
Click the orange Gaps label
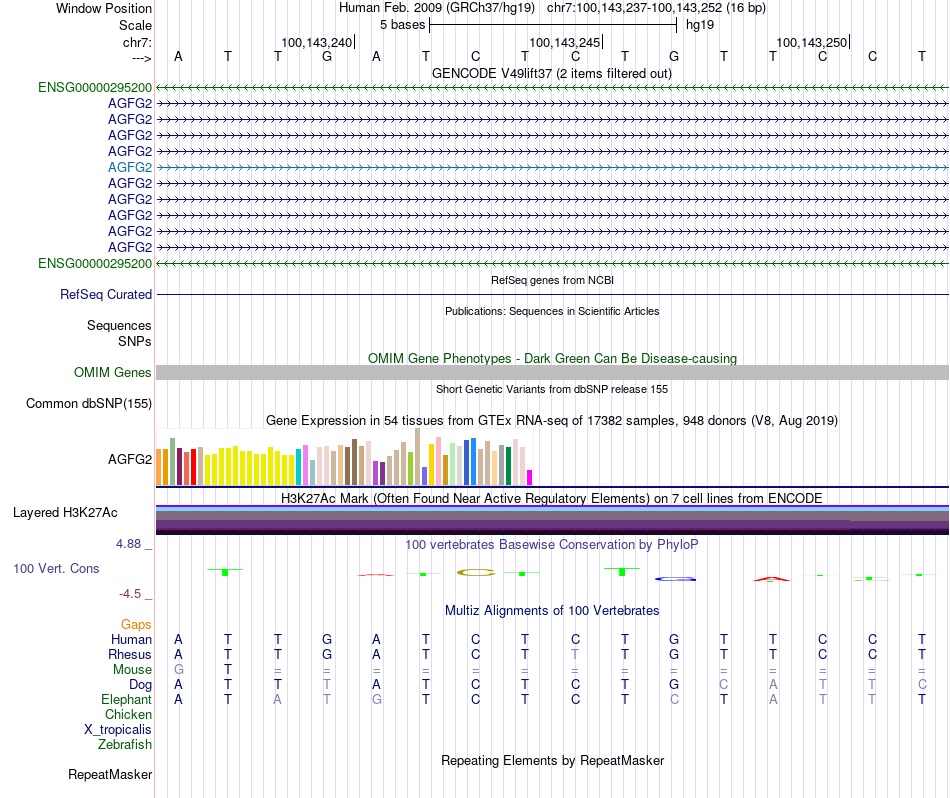pos(136,625)
